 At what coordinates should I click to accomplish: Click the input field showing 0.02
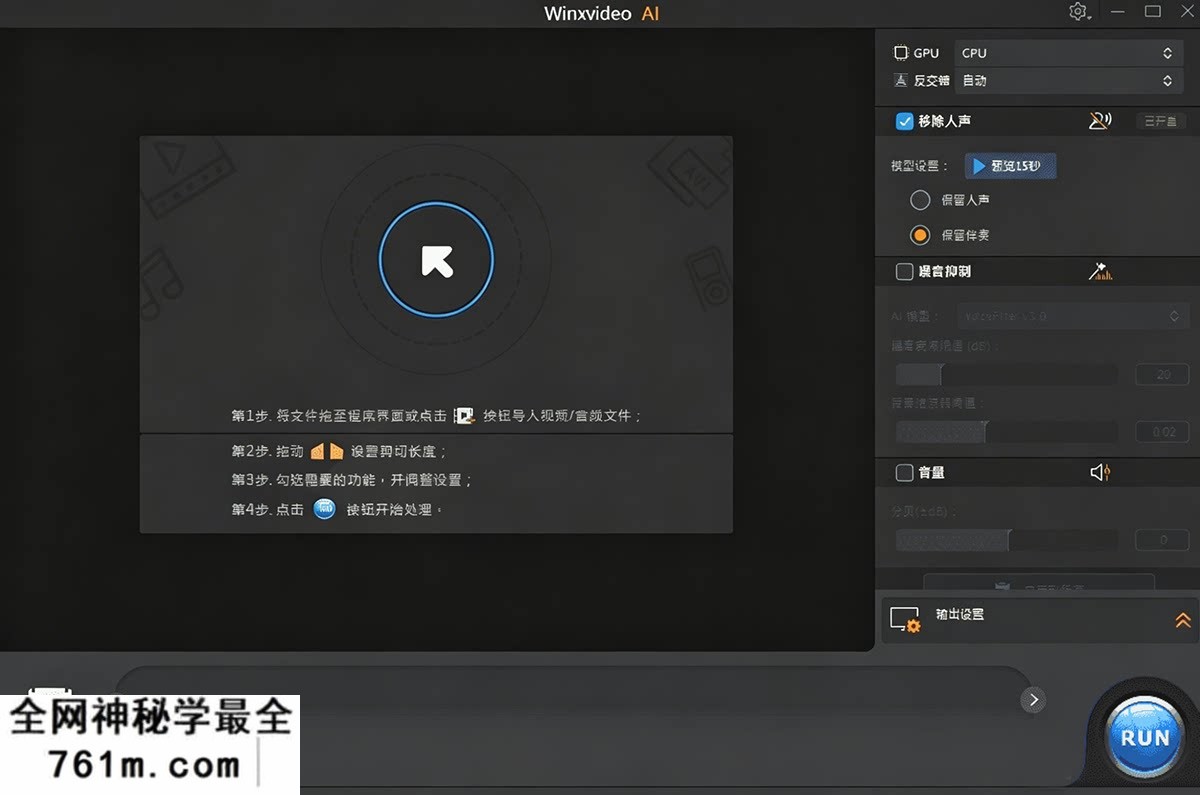click(x=1162, y=432)
